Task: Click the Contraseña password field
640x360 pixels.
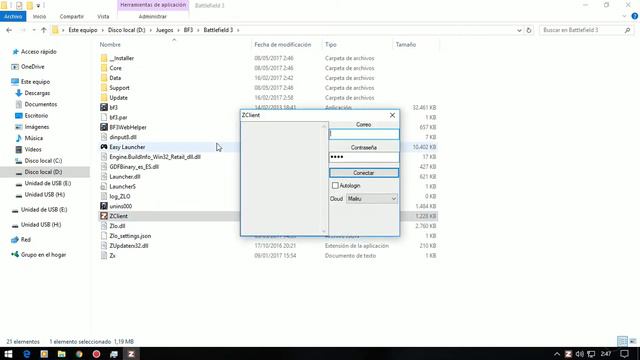Action: coord(364,157)
